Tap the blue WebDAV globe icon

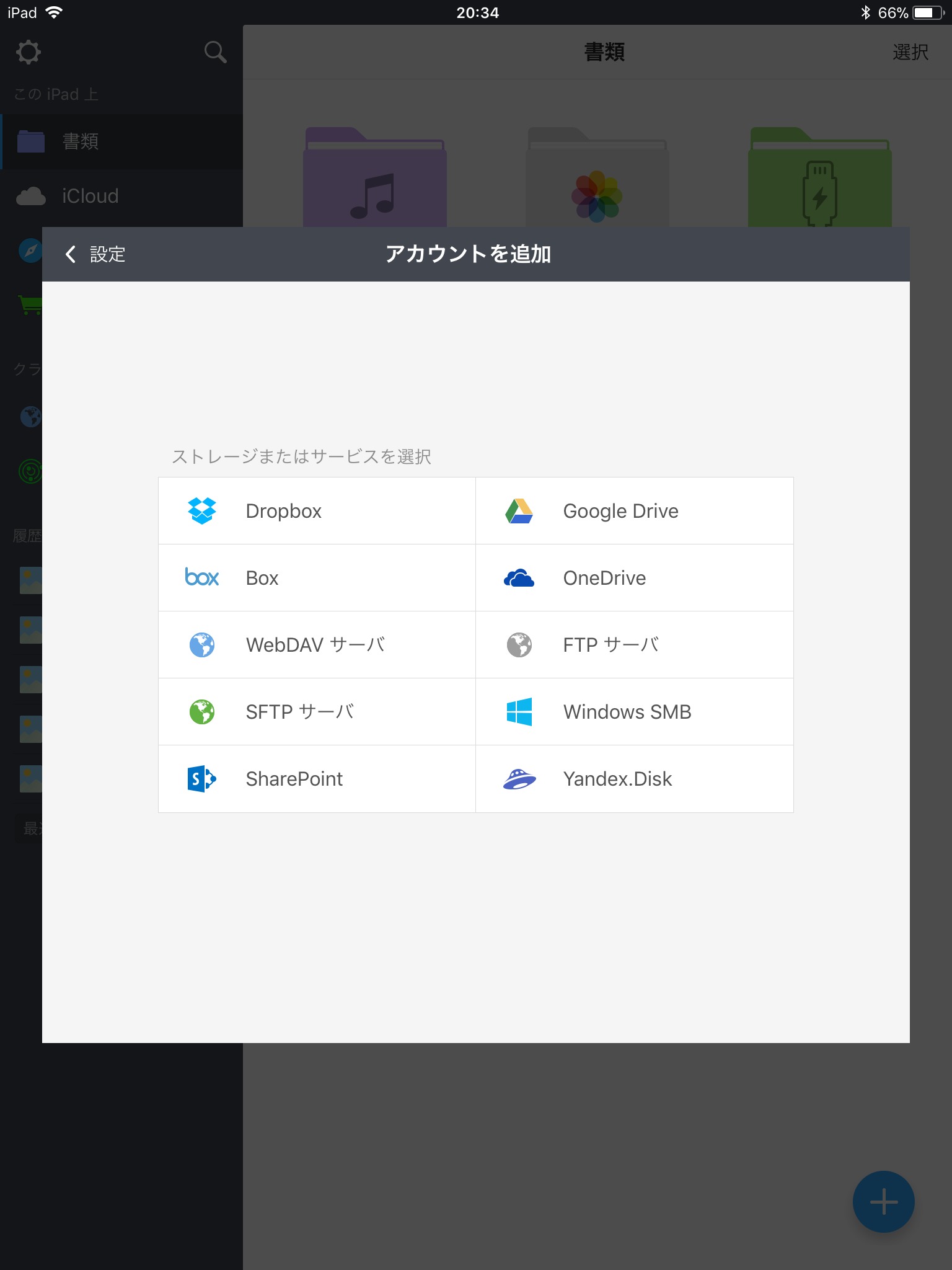[201, 645]
